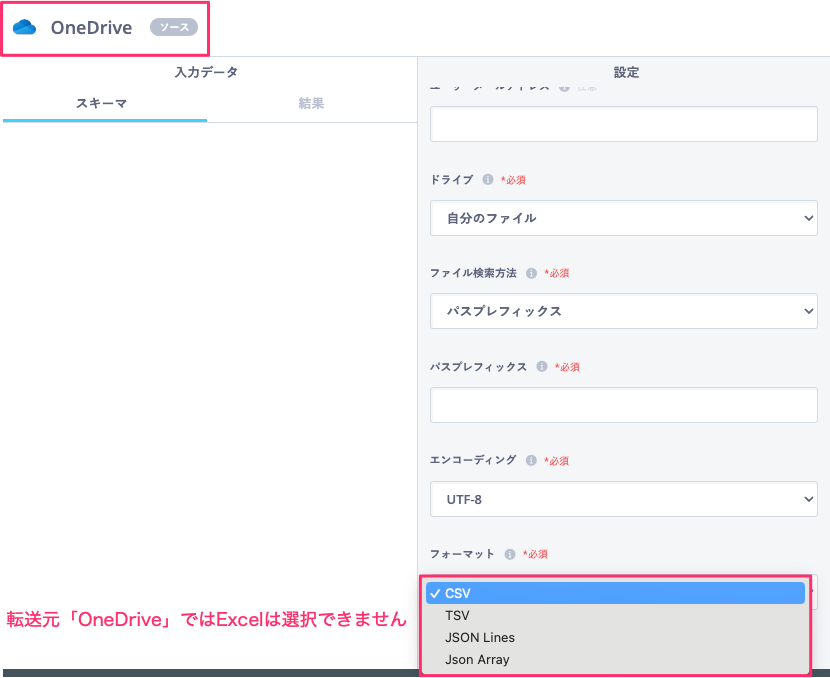Click the OneDrive title text

(91, 28)
